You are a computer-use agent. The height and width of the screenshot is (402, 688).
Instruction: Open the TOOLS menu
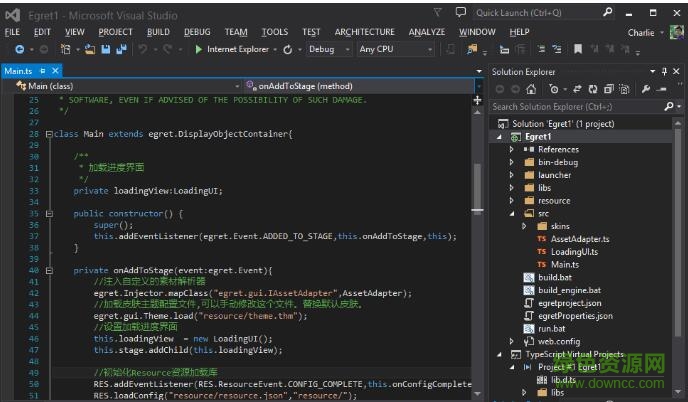pyautogui.click(x=274, y=32)
